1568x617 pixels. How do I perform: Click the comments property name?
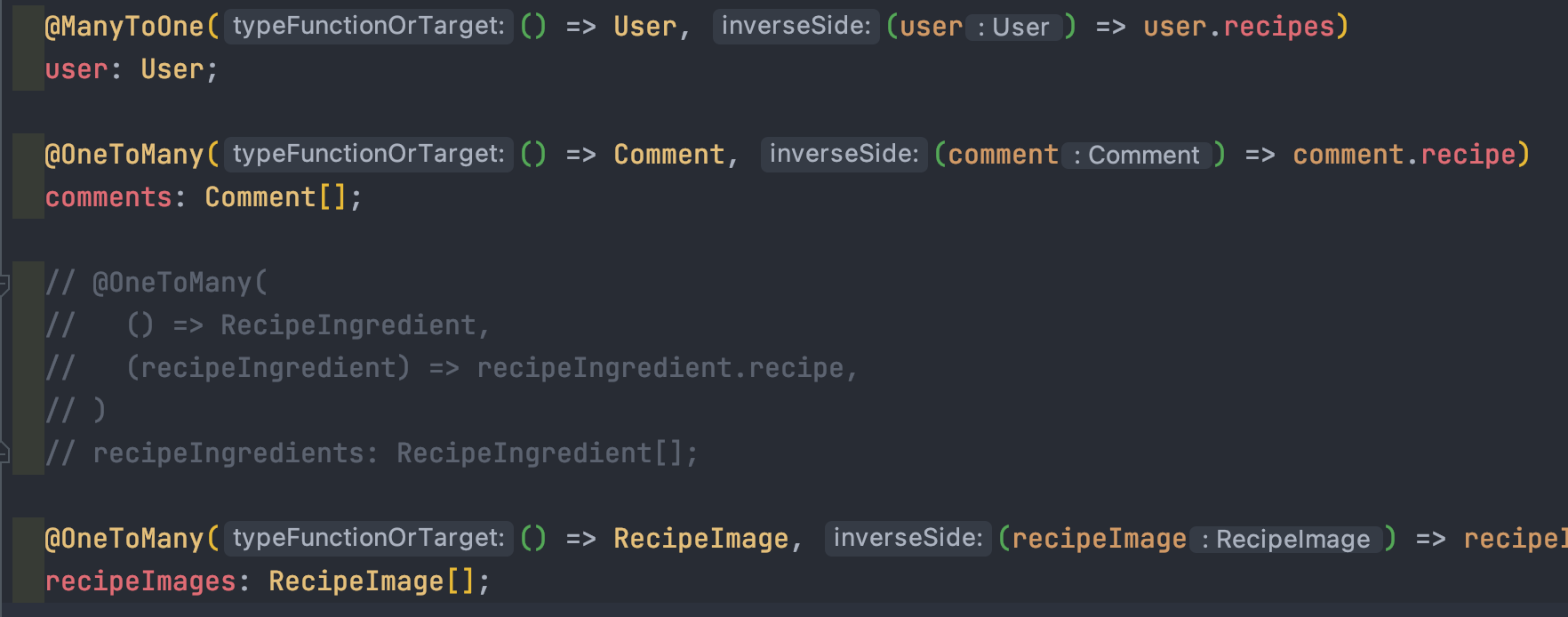tap(108, 197)
